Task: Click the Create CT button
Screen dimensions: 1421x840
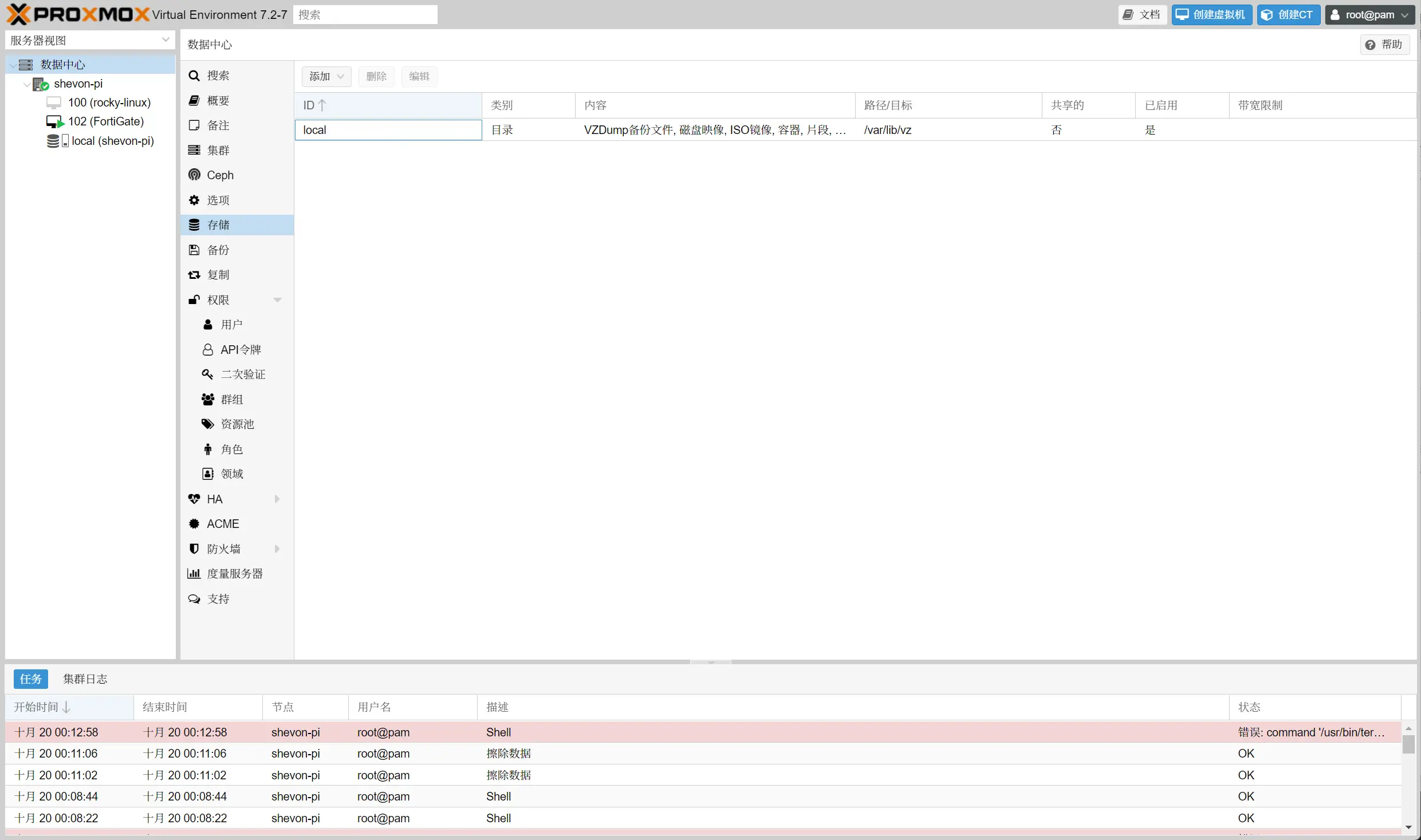Action: [x=1288, y=15]
